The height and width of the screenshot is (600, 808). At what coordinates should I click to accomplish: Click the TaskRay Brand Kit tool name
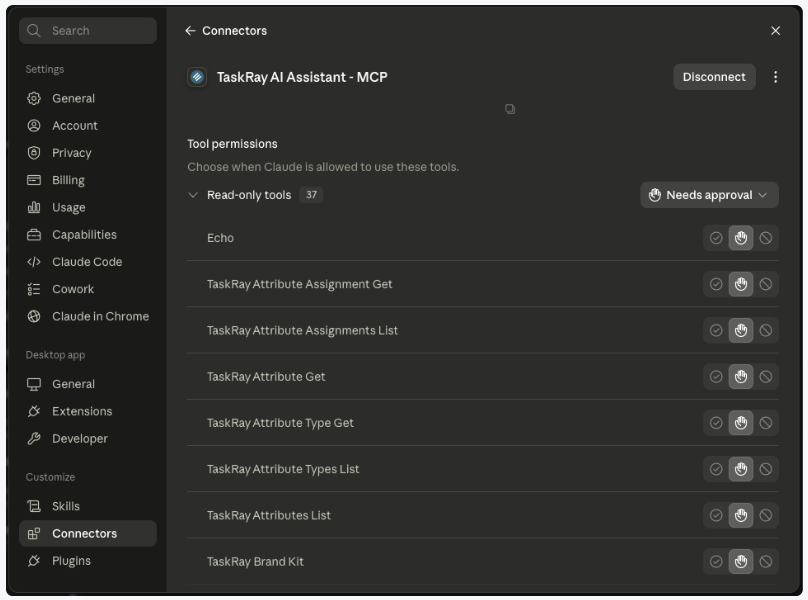tap(255, 562)
